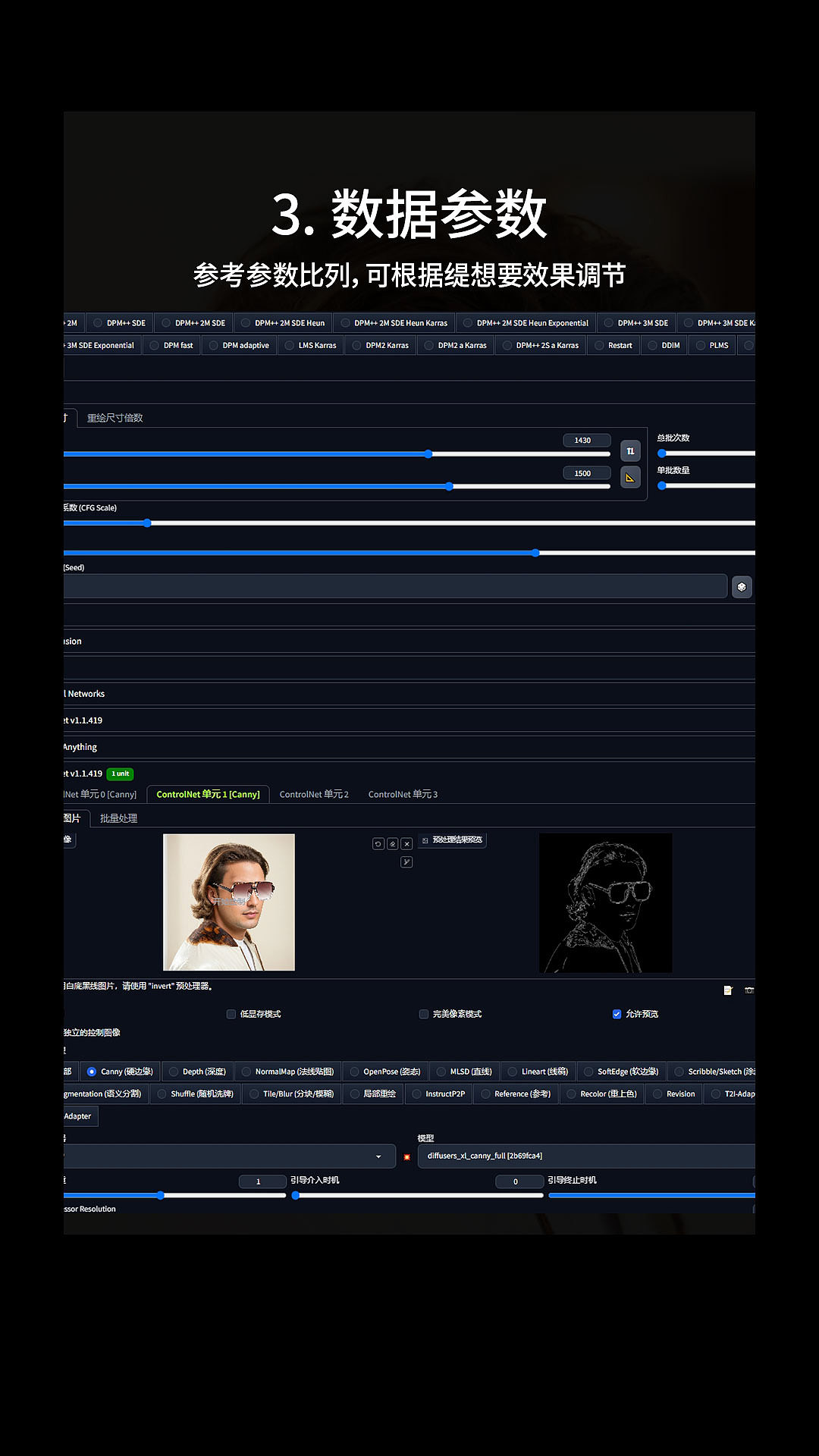Click the undo icon above the ControlNet image

tap(378, 843)
